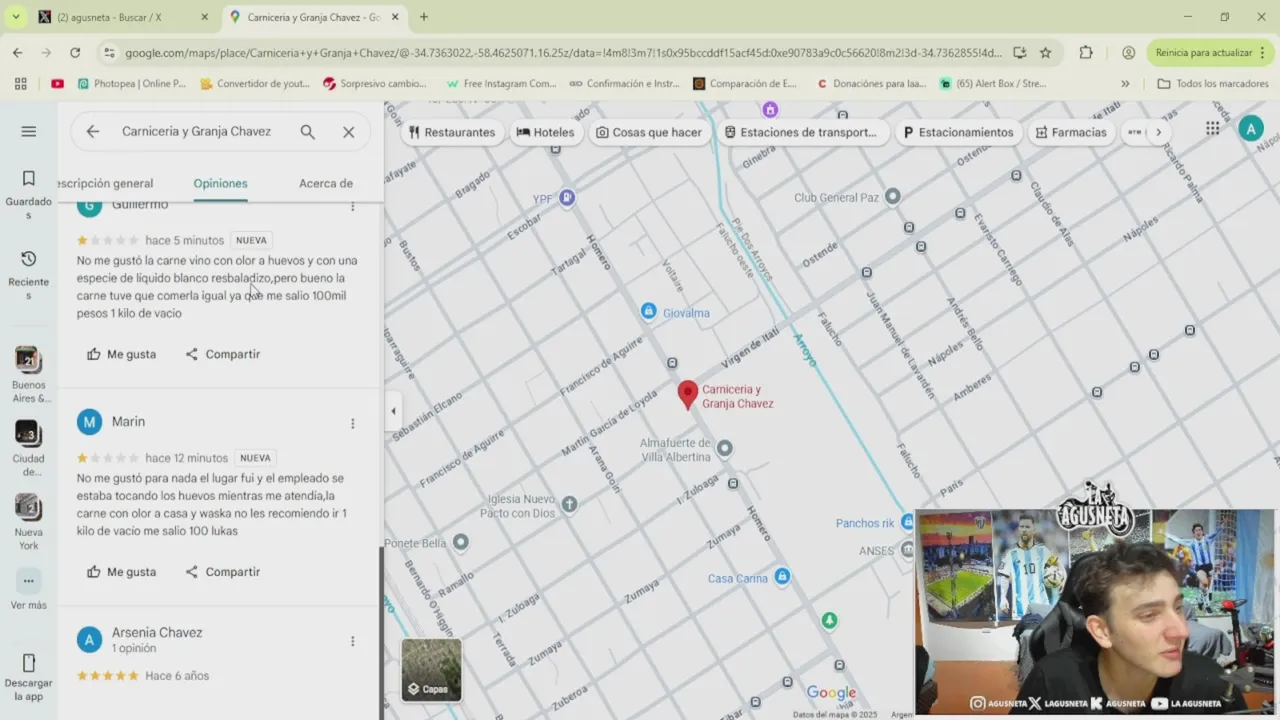Open Free Instagram Com... bookmark
This screenshot has width=1280, height=720.
coord(501,84)
